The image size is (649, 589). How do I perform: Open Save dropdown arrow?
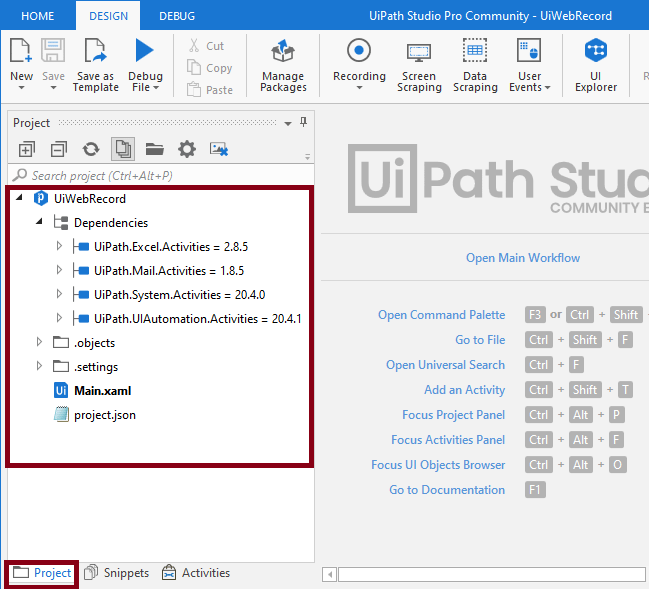[x=53, y=88]
